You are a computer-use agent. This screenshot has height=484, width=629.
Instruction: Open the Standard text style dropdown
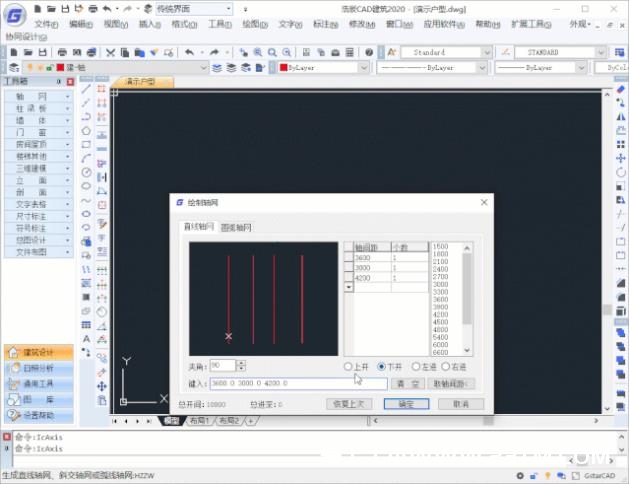pos(486,53)
